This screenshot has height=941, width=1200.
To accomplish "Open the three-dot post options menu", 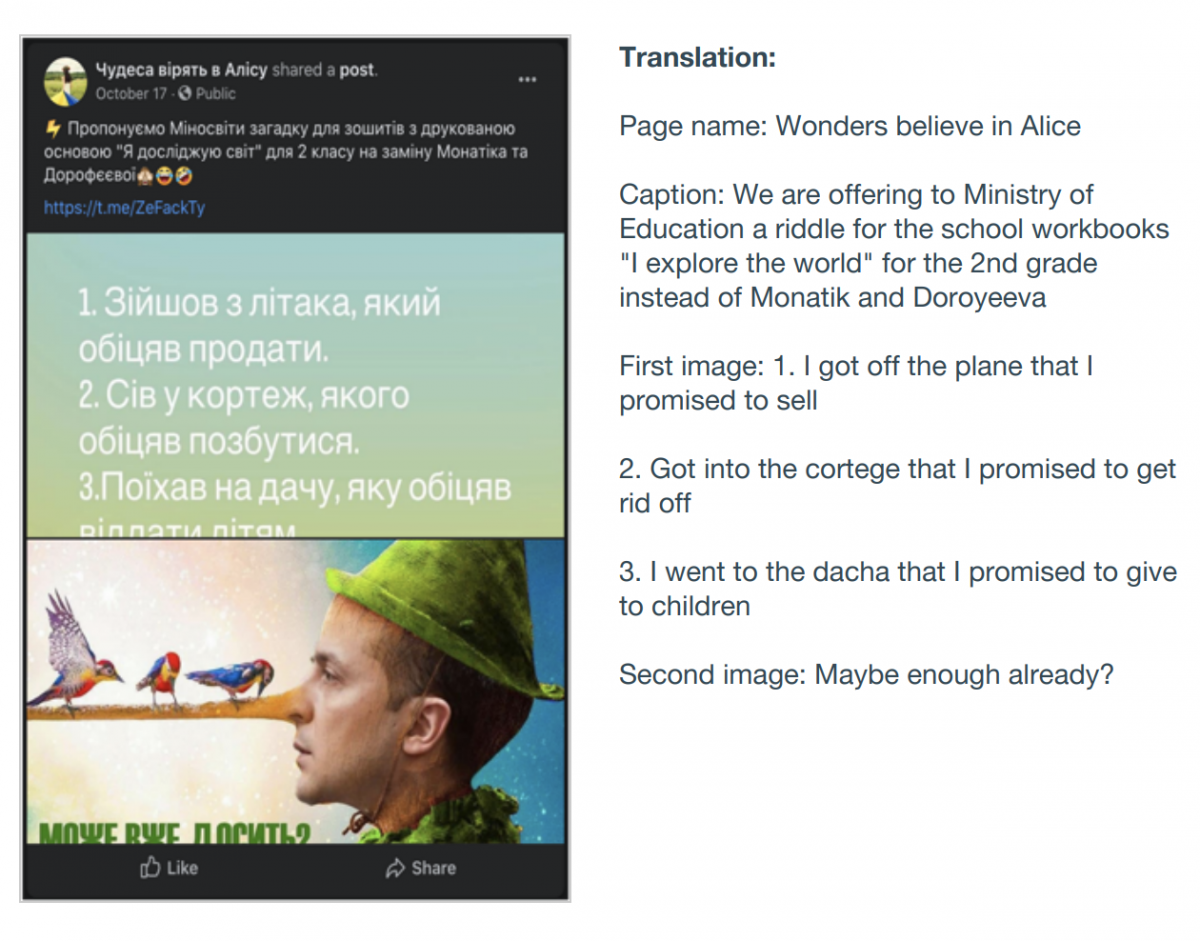I will [528, 80].
